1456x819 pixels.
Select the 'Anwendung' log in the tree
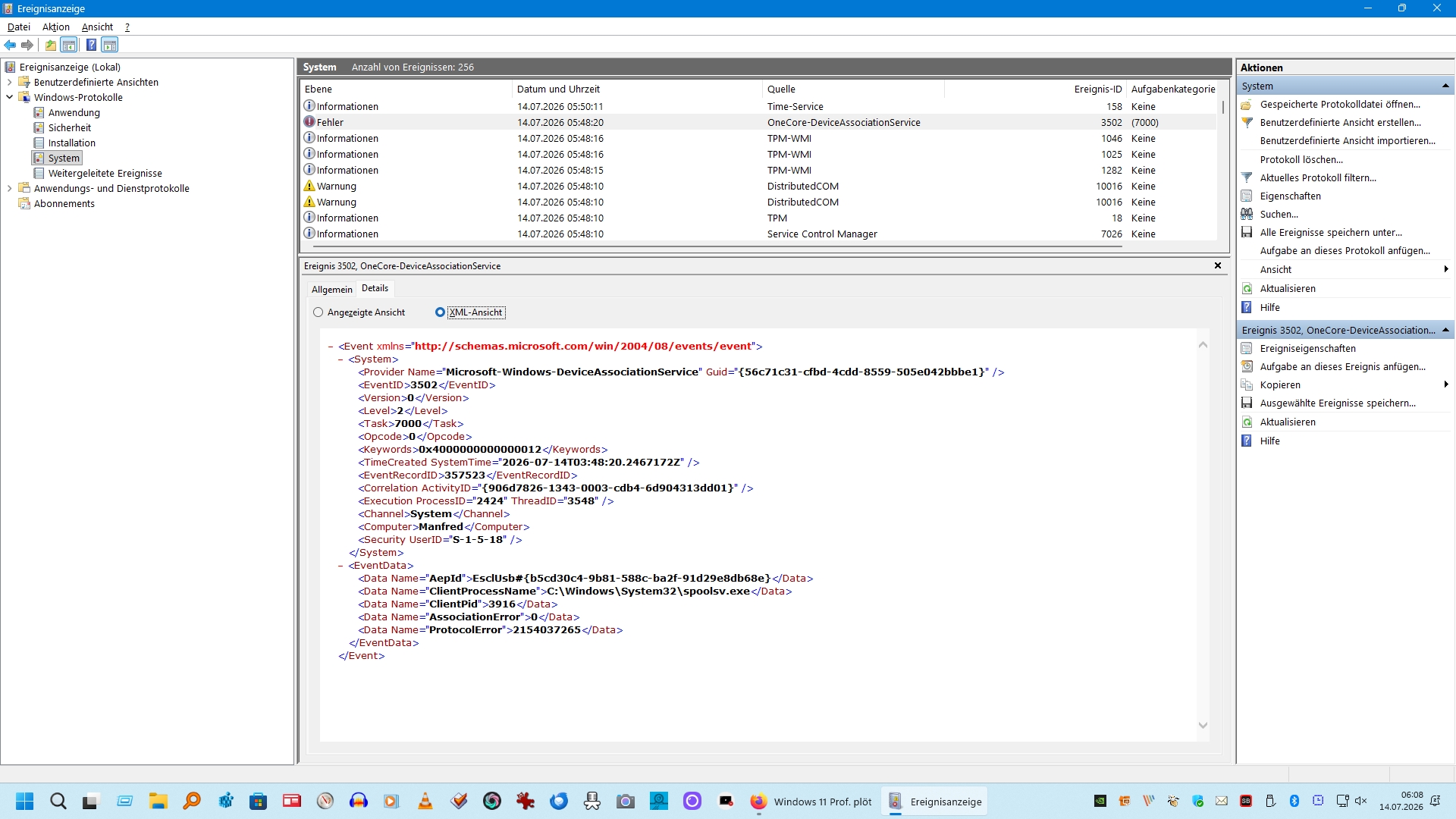74,112
